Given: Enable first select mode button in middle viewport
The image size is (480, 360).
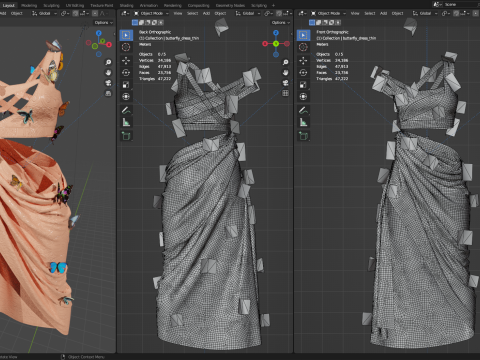Looking at the screenshot, I should click(x=135, y=22).
